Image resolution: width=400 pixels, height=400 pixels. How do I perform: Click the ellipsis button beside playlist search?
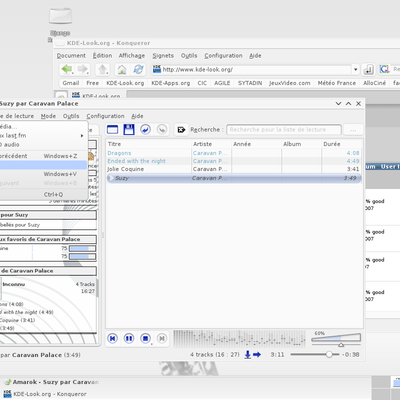pyautogui.click(x=353, y=130)
